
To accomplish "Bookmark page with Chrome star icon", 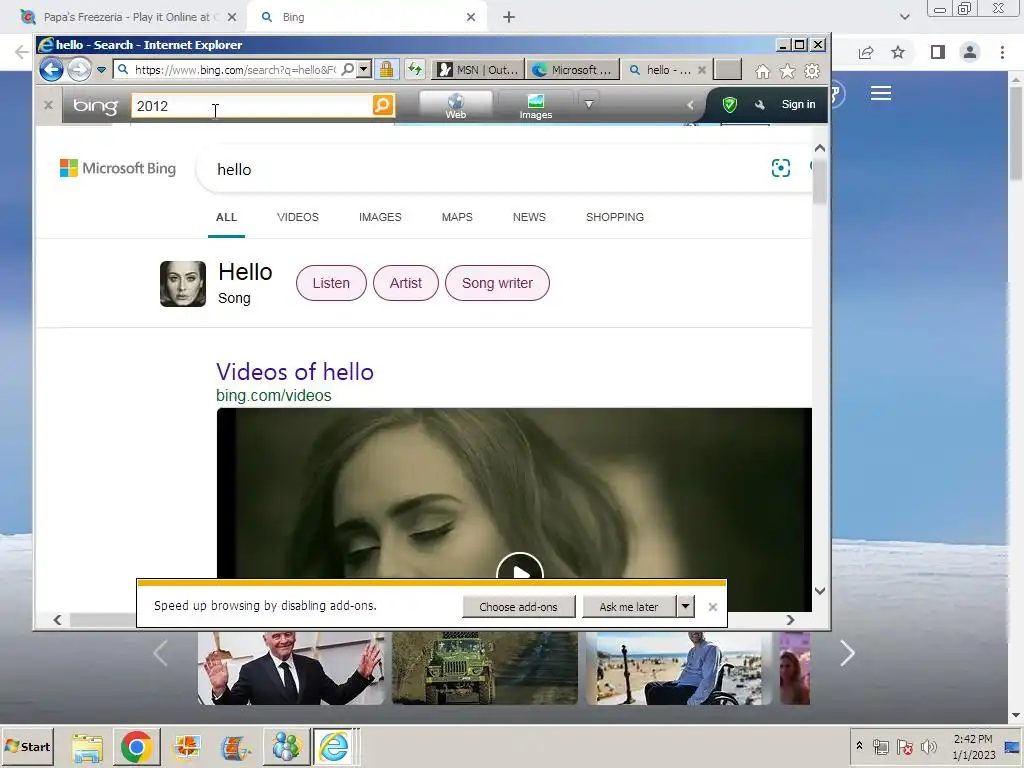I will (898, 52).
